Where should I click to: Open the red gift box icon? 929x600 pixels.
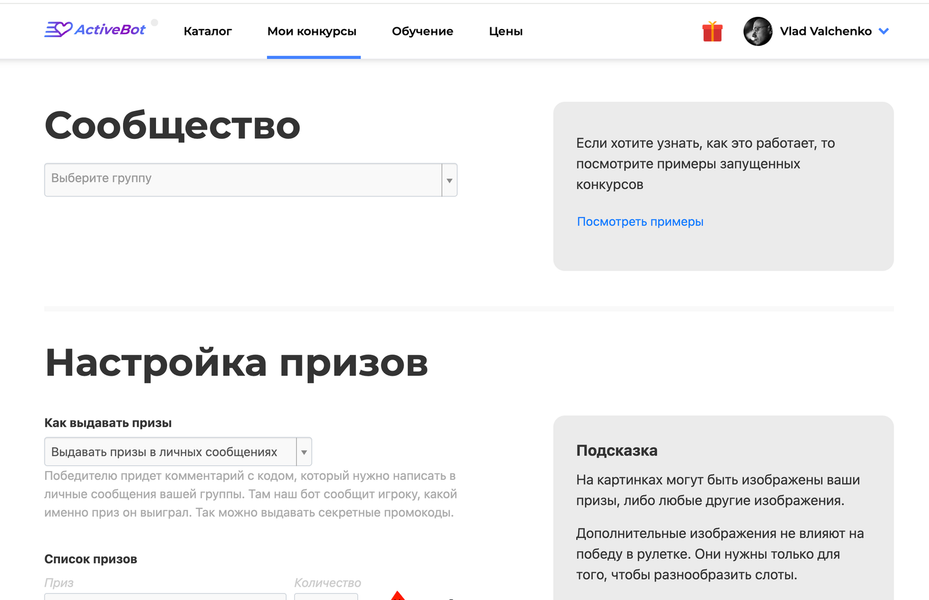pyautogui.click(x=712, y=31)
